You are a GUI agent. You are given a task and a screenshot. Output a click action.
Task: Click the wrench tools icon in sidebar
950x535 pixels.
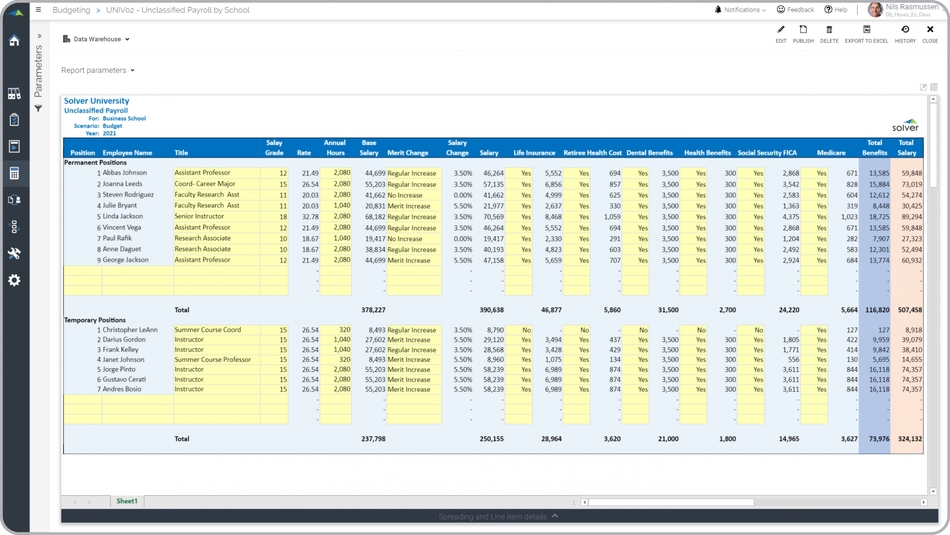click(14, 253)
